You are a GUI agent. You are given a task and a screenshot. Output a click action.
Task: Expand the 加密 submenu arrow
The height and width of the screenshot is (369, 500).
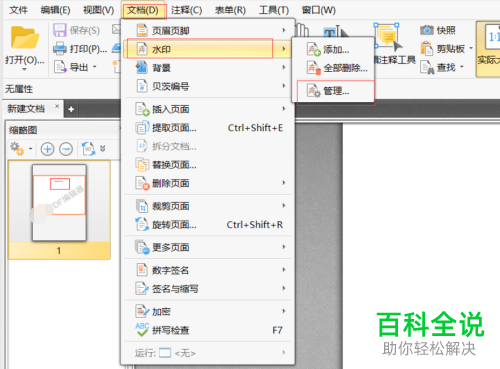(x=284, y=311)
